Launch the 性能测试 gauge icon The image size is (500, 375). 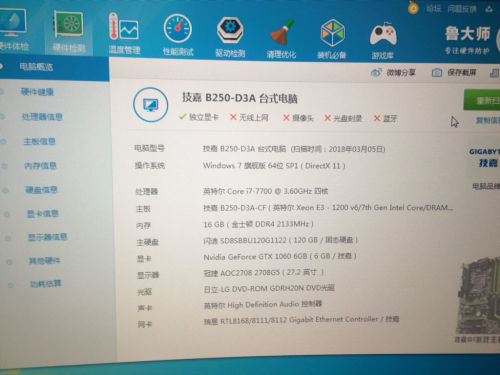click(x=178, y=28)
